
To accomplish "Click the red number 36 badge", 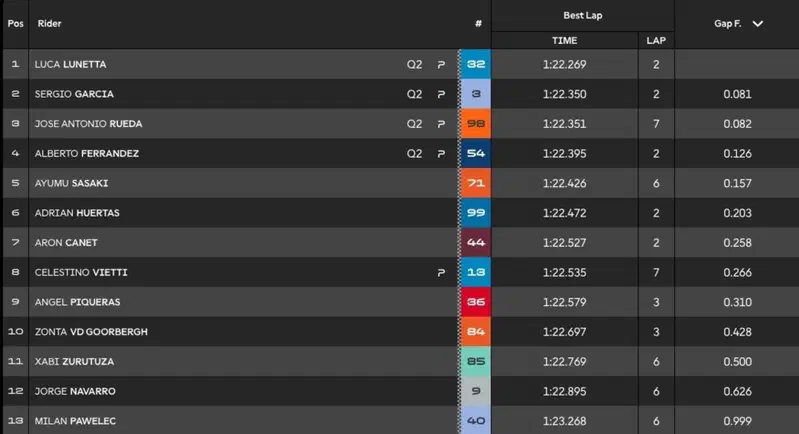I will tap(475, 302).
